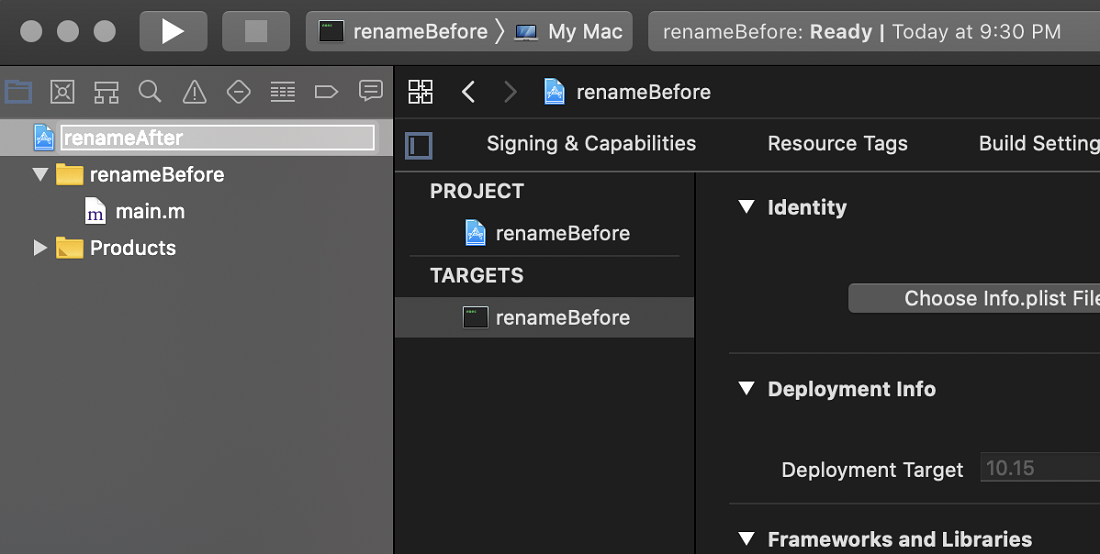Open the Resource Tags tab
The image size is (1100, 554).
coord(838,144)
